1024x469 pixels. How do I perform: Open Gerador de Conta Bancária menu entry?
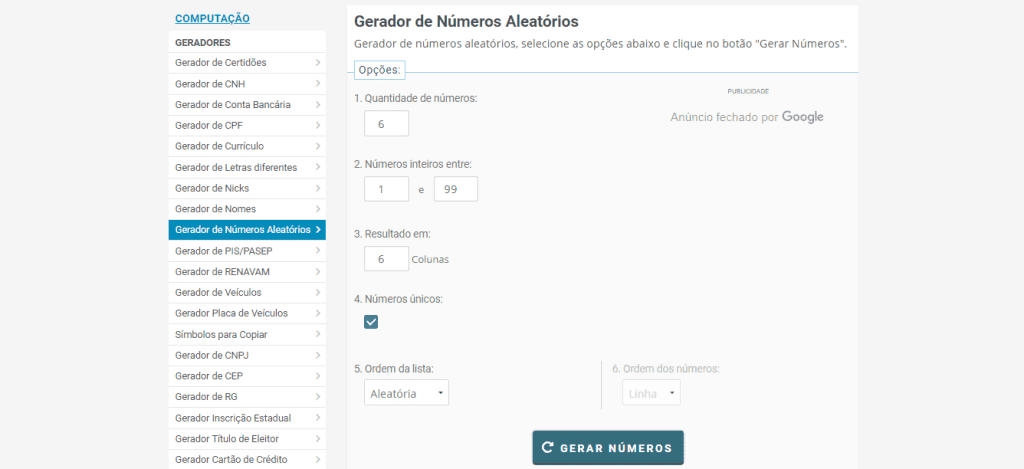click(x=233, y=105)
